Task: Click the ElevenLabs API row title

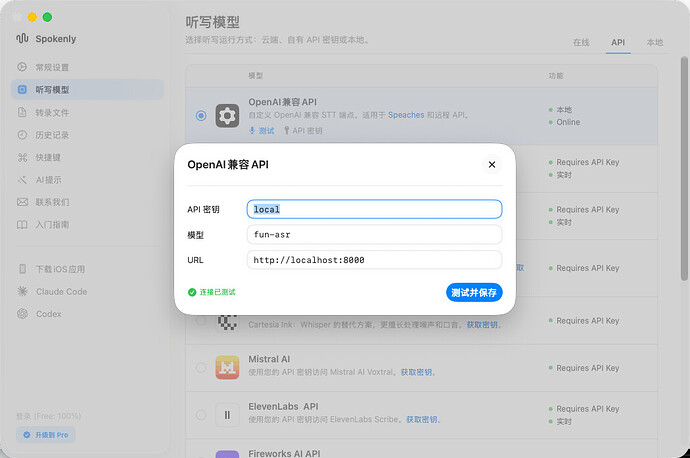Action: 283,406
